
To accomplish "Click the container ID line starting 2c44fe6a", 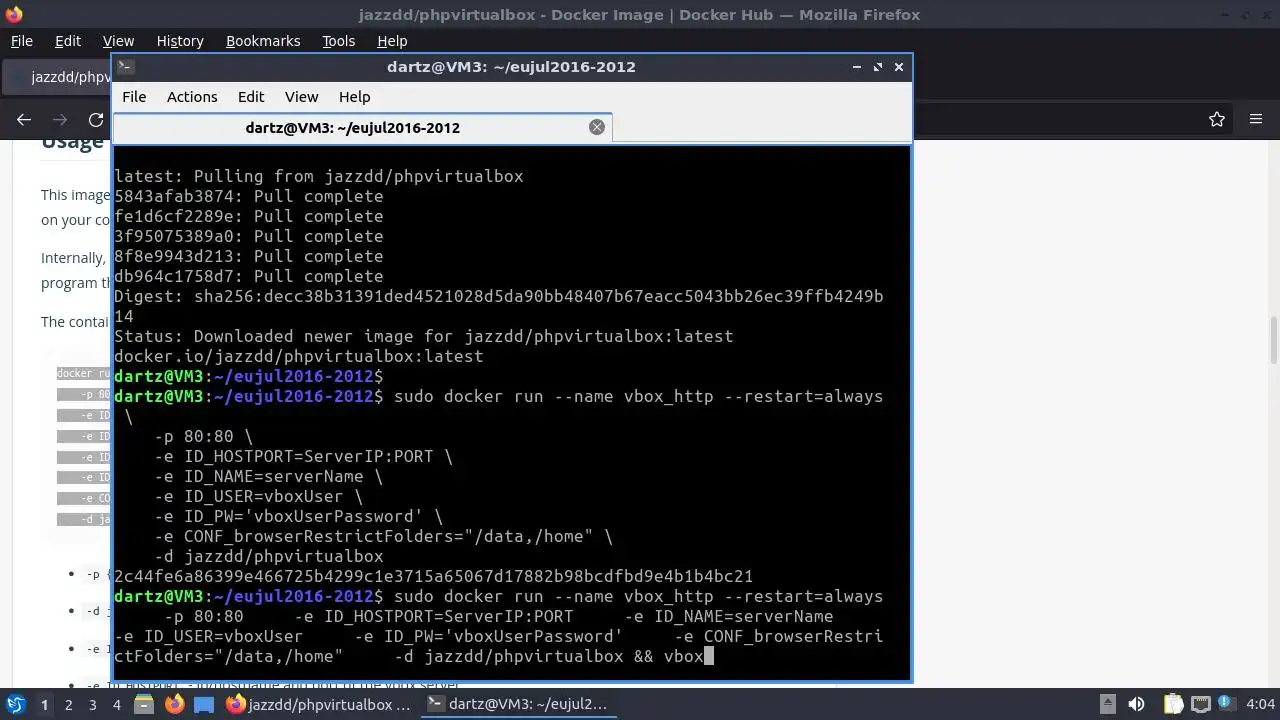I will coord(433,576).
